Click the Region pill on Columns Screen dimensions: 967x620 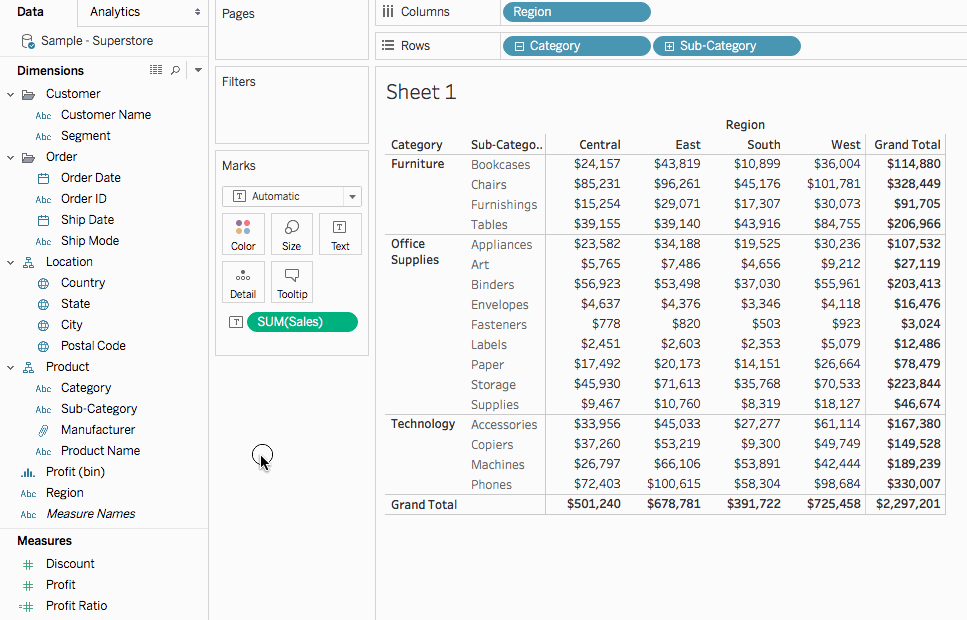[x=577, y=12]
